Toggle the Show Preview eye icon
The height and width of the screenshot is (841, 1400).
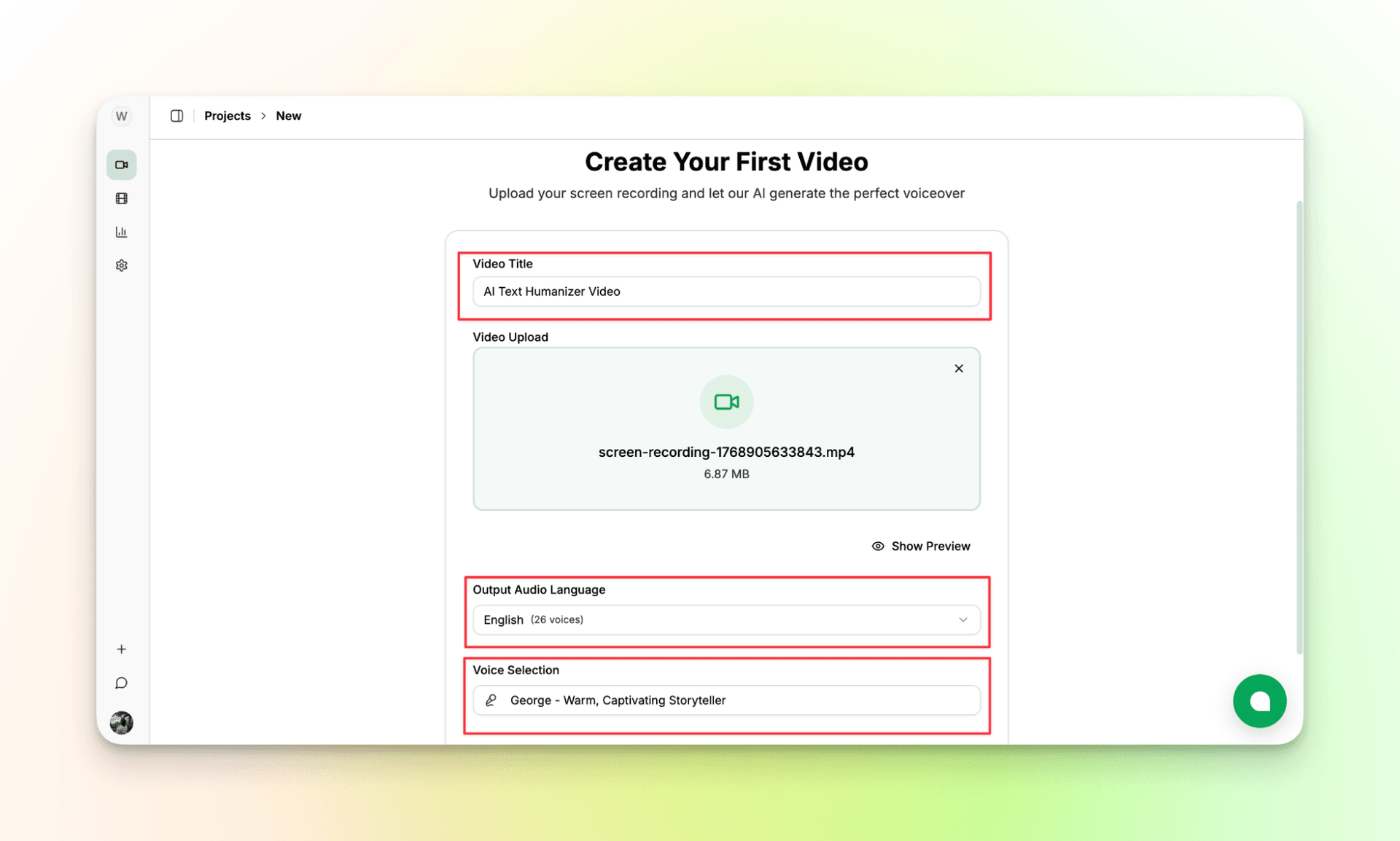point(878,546)
